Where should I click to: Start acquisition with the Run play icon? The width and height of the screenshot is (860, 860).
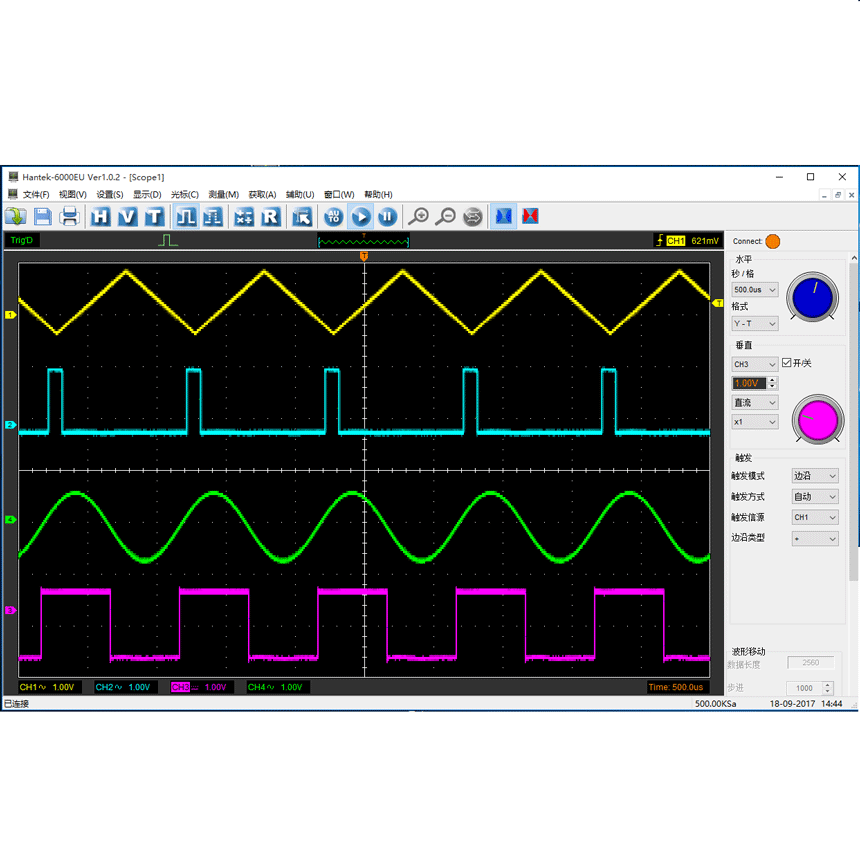click(360, 217)
